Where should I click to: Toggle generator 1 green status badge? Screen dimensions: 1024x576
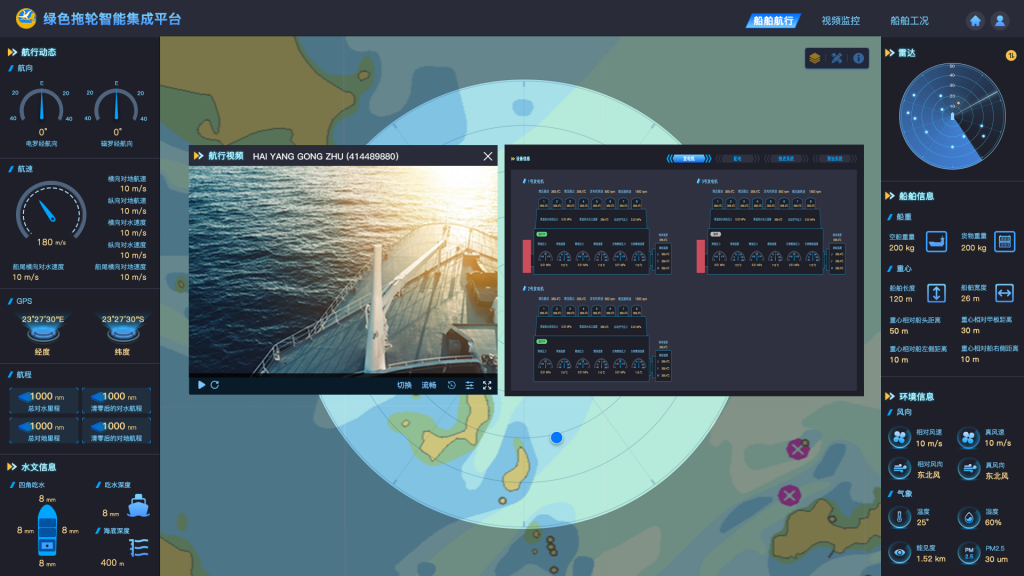coord(541,234)
